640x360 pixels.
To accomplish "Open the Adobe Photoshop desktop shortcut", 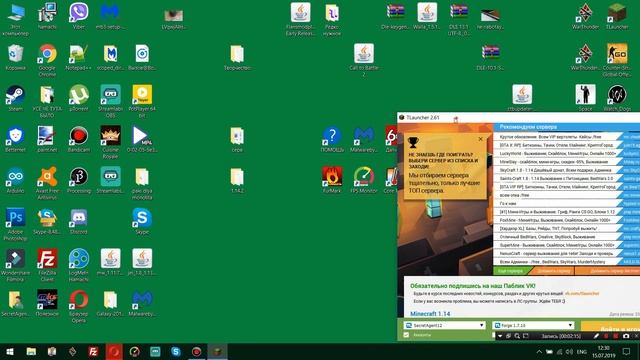I will point(16,224).
